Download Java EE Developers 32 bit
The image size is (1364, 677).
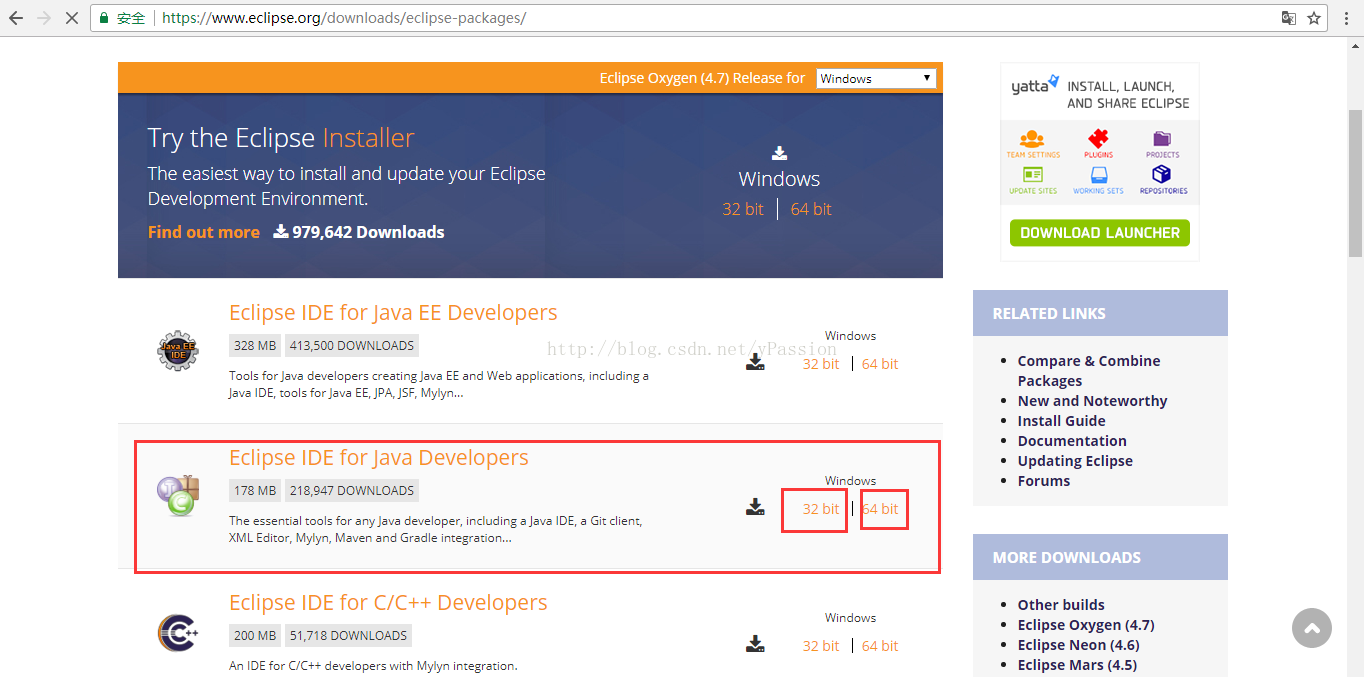[x=821, y=364]
